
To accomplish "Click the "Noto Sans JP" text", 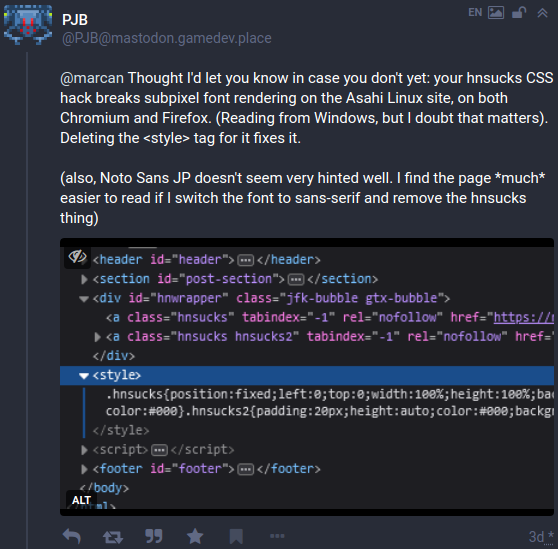I will [x=145, y=178].
